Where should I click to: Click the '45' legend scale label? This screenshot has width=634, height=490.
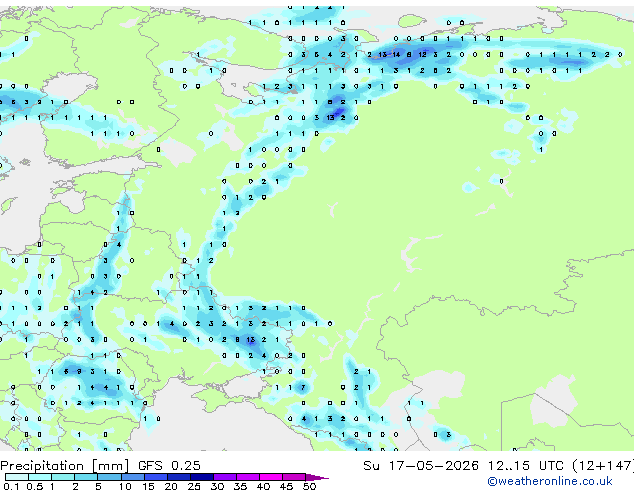click(286, 486)
